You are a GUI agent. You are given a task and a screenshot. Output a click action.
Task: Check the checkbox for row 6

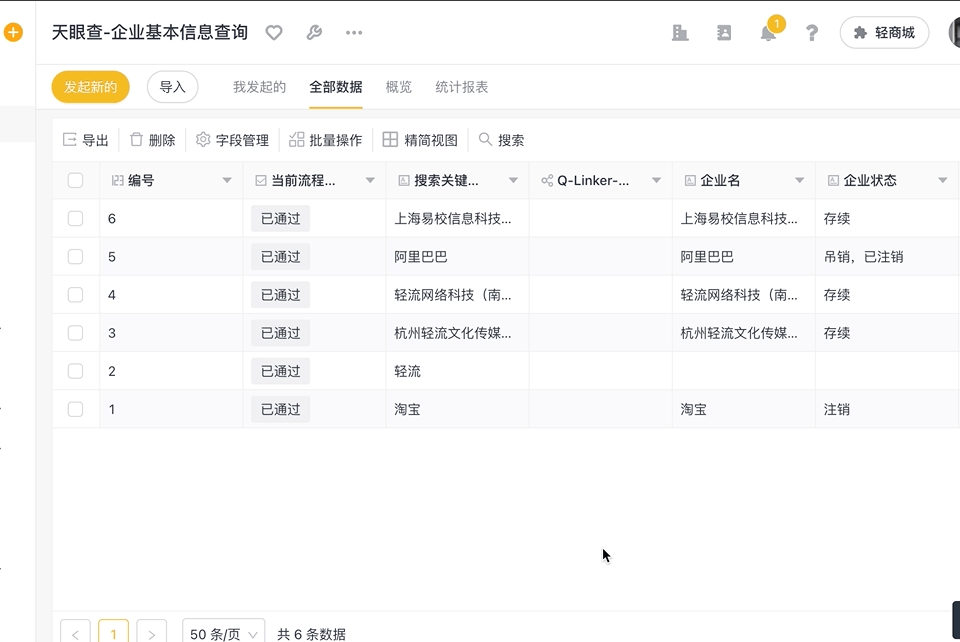[75, 218]
